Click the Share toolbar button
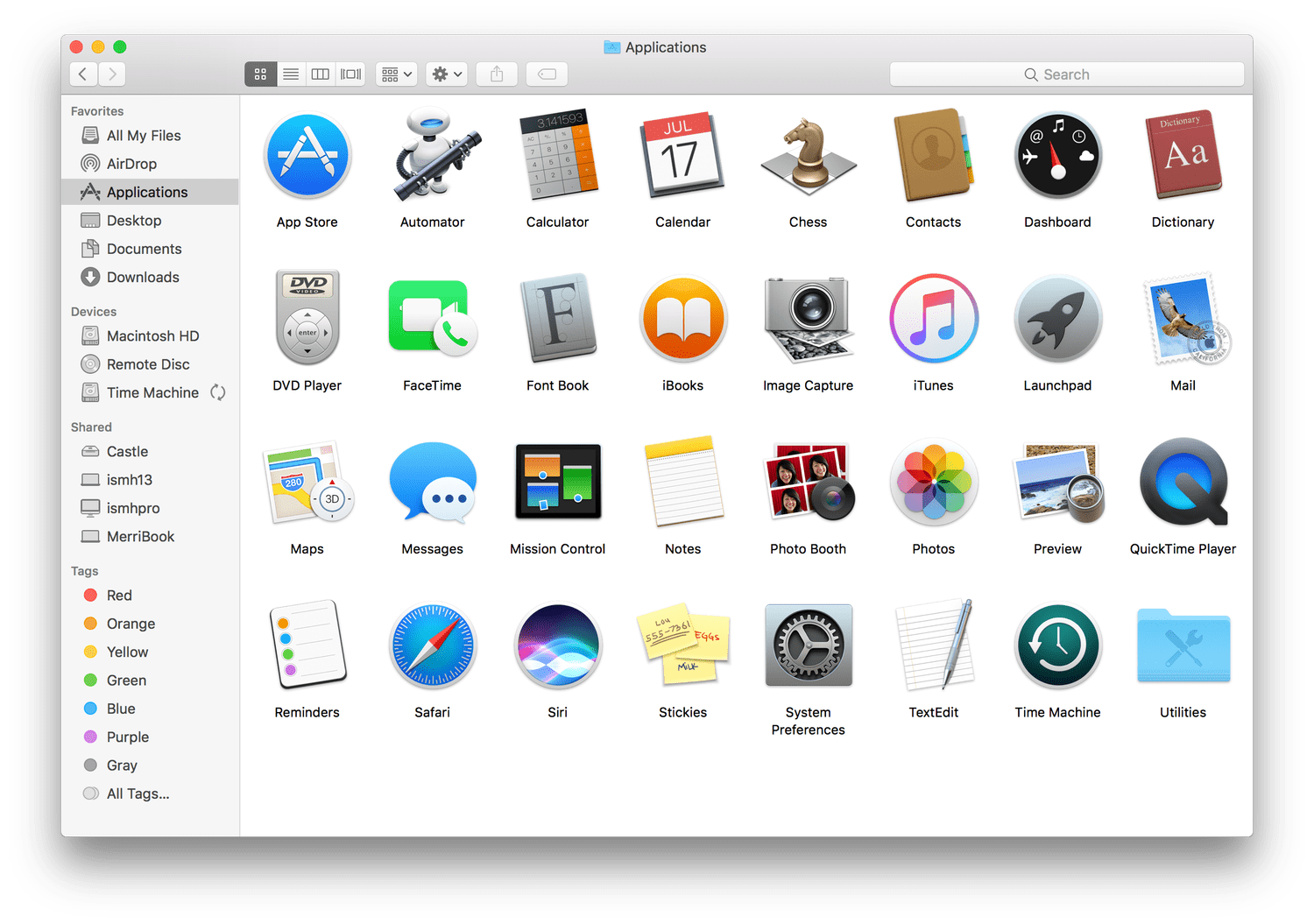 [x=497, y=74]
